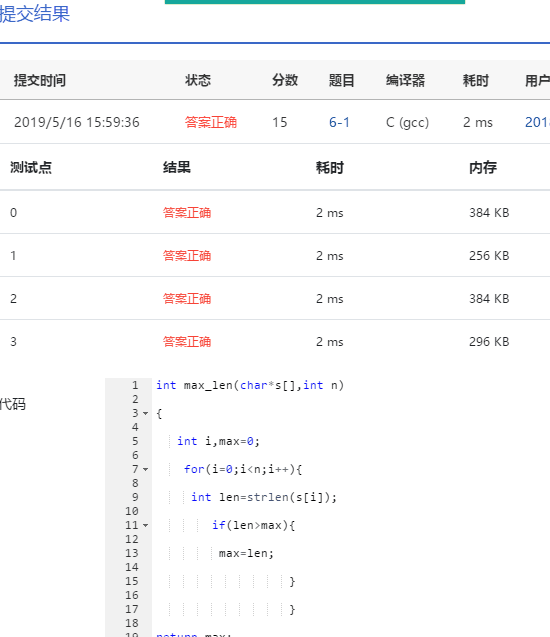Select the 分数 column header
The image size is (550, 637).
(x=285, y=80)
